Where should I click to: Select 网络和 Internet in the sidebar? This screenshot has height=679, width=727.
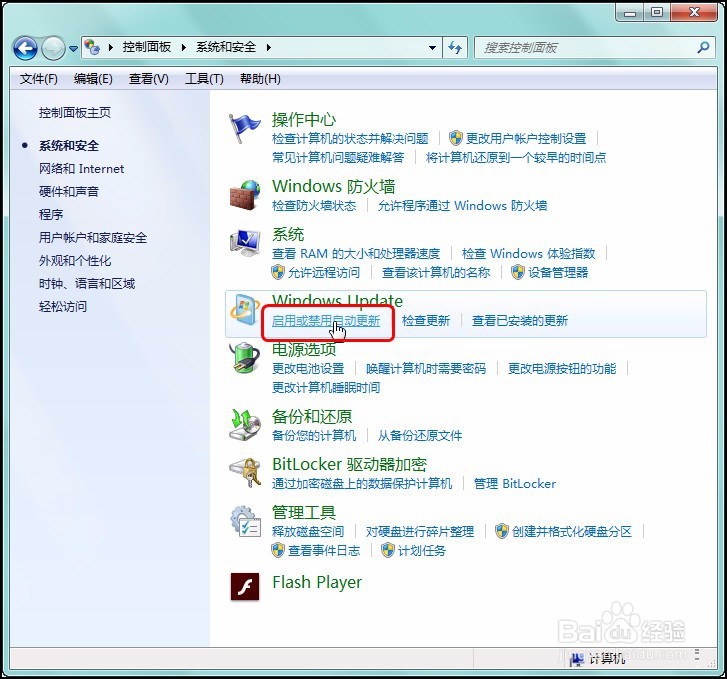click(81, 169)
